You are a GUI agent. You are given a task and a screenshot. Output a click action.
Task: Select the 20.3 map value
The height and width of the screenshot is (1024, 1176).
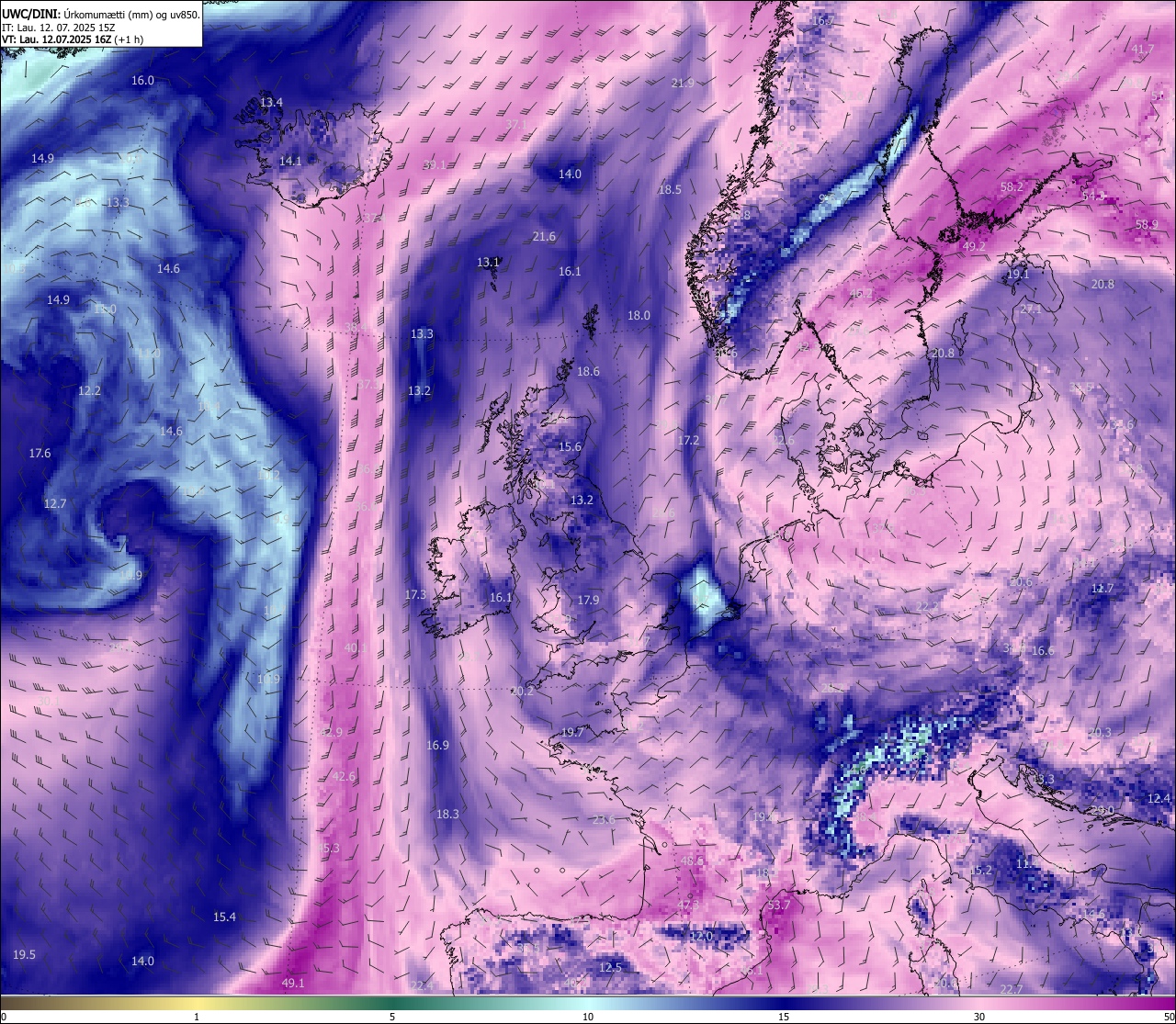[1100, 733]
